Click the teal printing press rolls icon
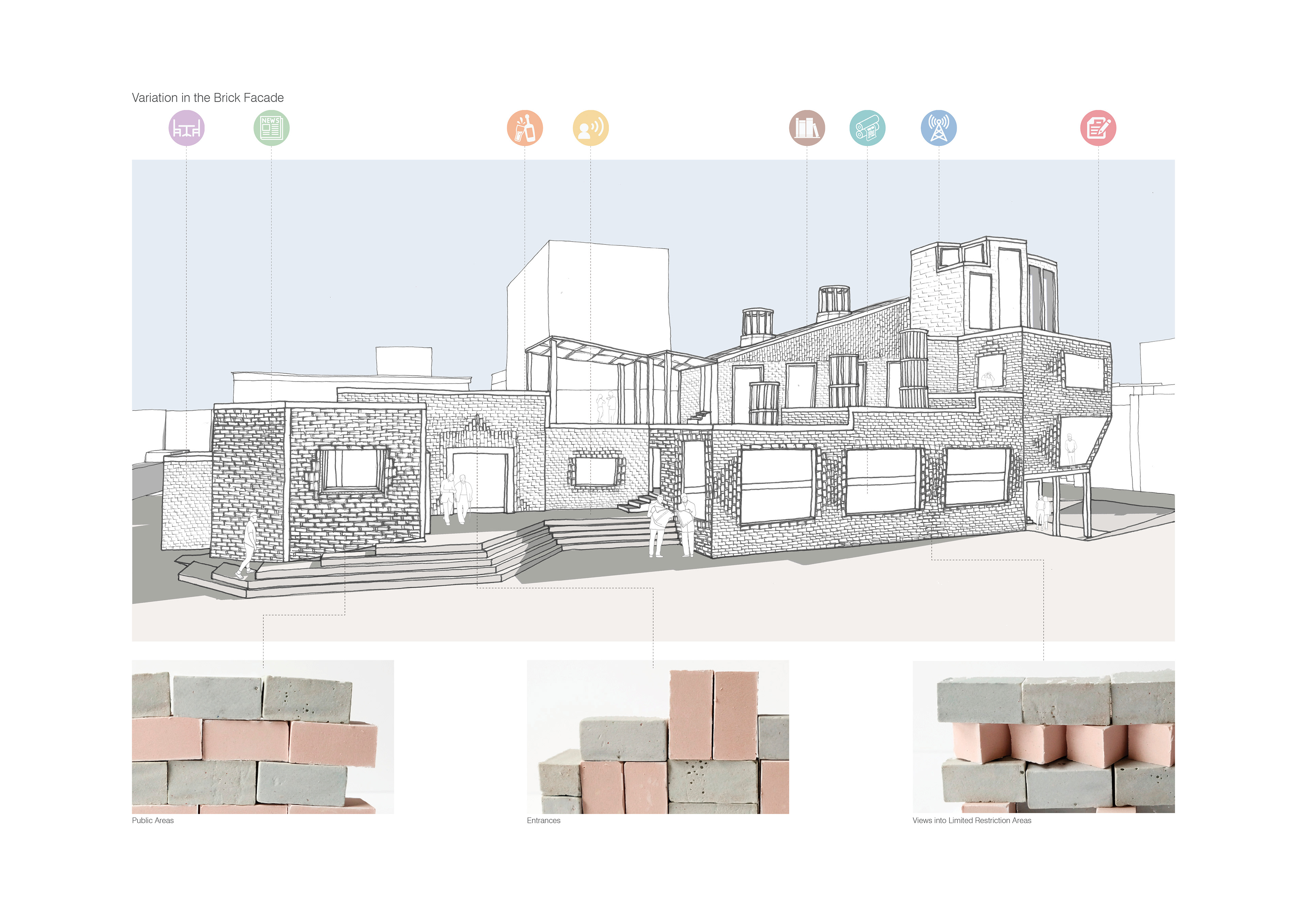The height and width of the screenshot is (924, 1307). point(868,128)
